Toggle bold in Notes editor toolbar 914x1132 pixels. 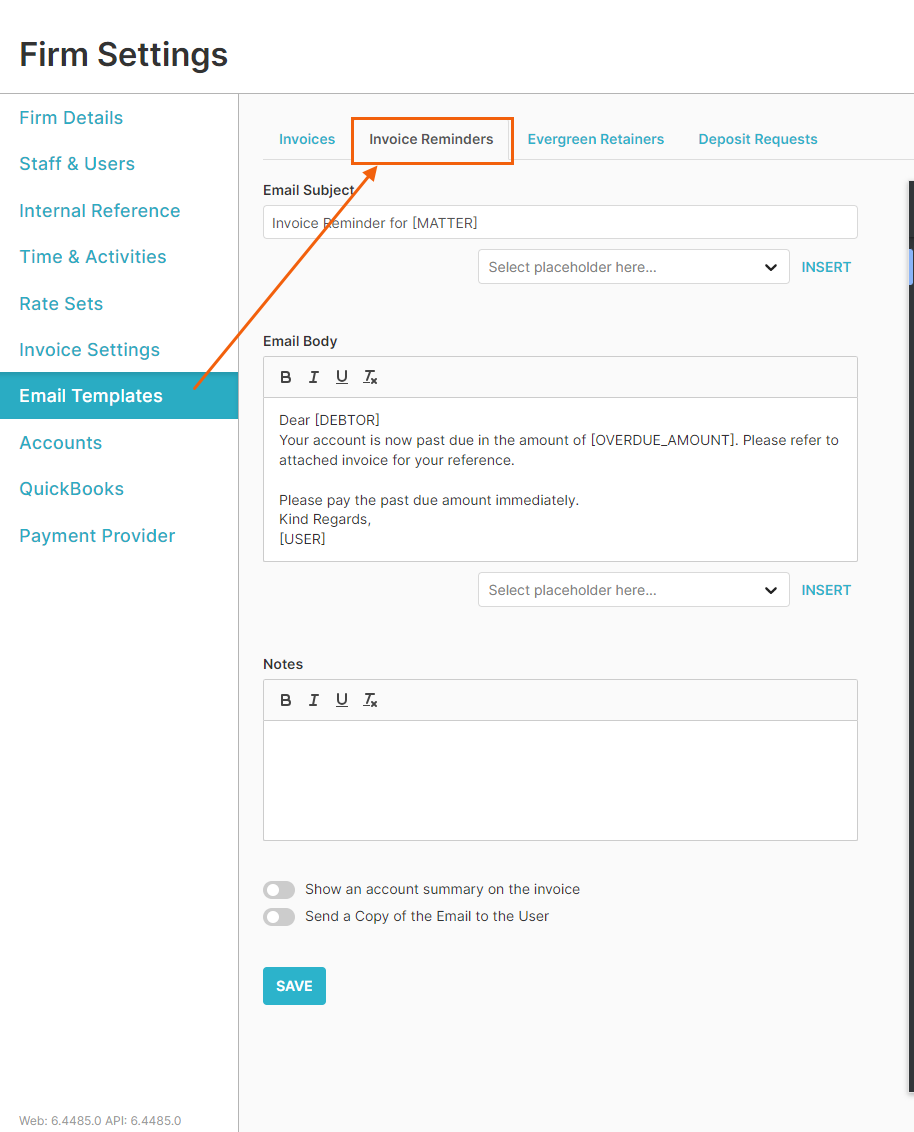286,700
